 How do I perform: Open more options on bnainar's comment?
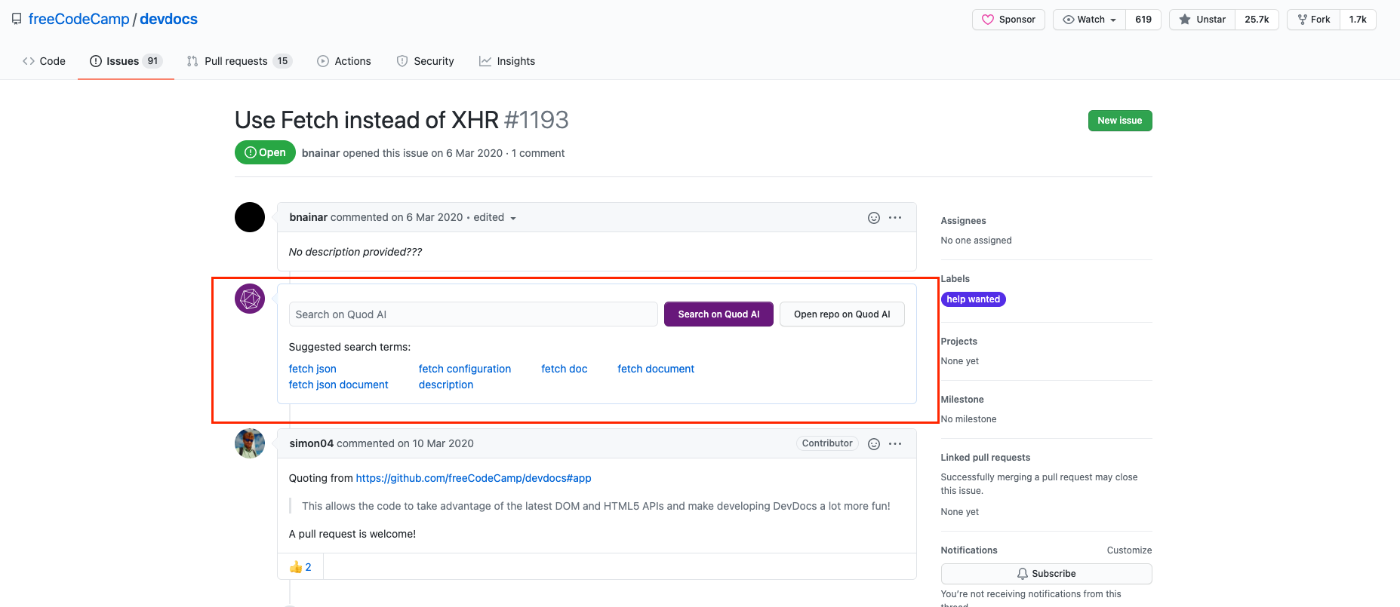coord(895,217)
